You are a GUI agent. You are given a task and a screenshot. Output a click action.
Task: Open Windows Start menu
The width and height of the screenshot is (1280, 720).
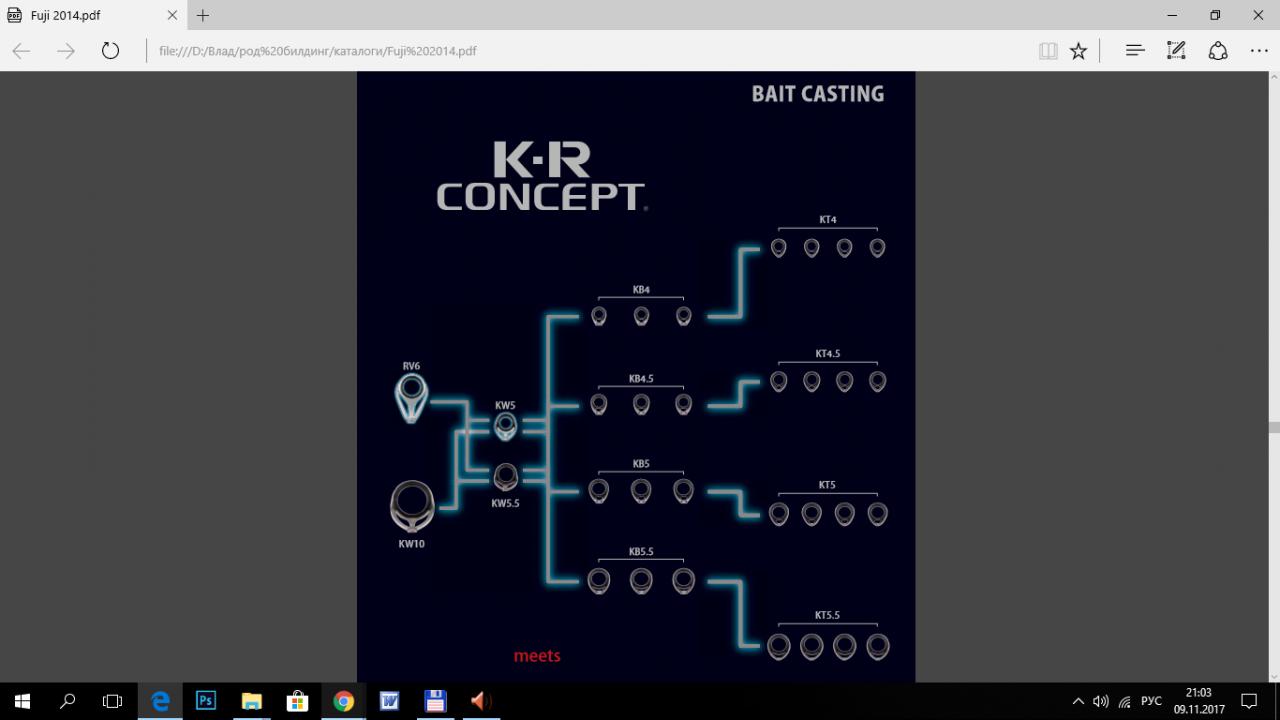pos(22,701)
